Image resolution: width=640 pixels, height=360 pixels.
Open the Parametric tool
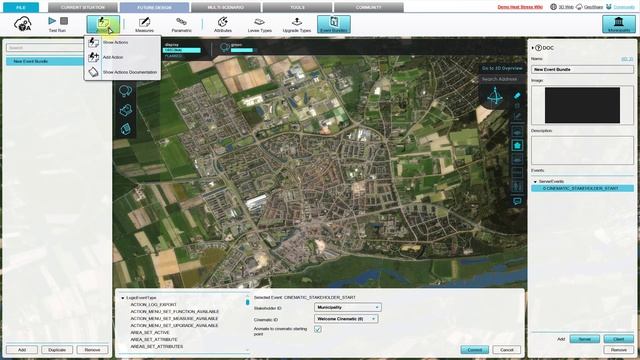click(181, 24)
